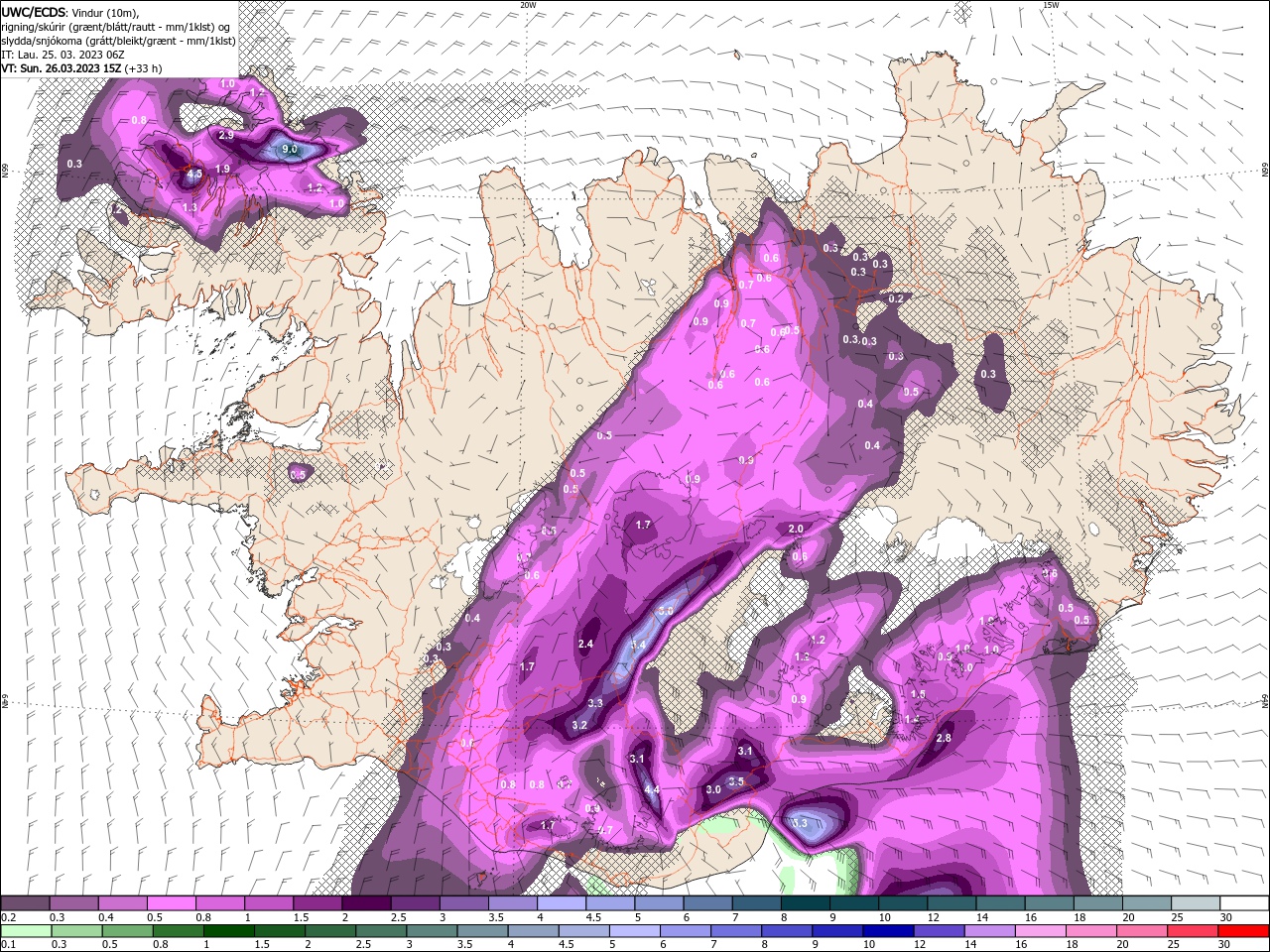This screenshot has width=1270, height=952.
Task: Select upper legend swatch between 14 and 16
Action: coord(1000,903)
